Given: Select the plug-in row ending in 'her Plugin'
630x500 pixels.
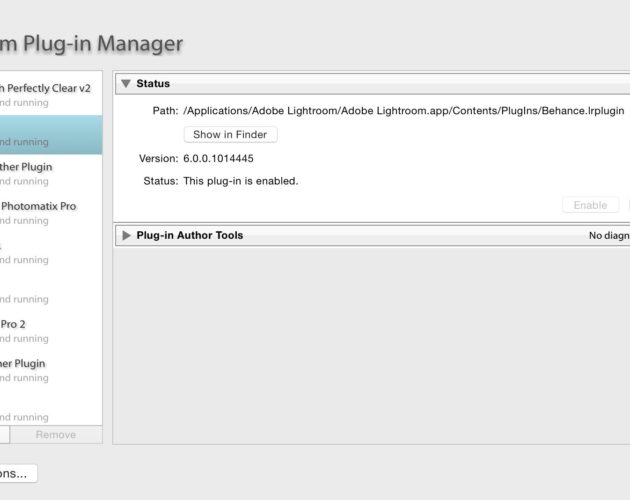Looking at the screenshot, I should 51,371.
